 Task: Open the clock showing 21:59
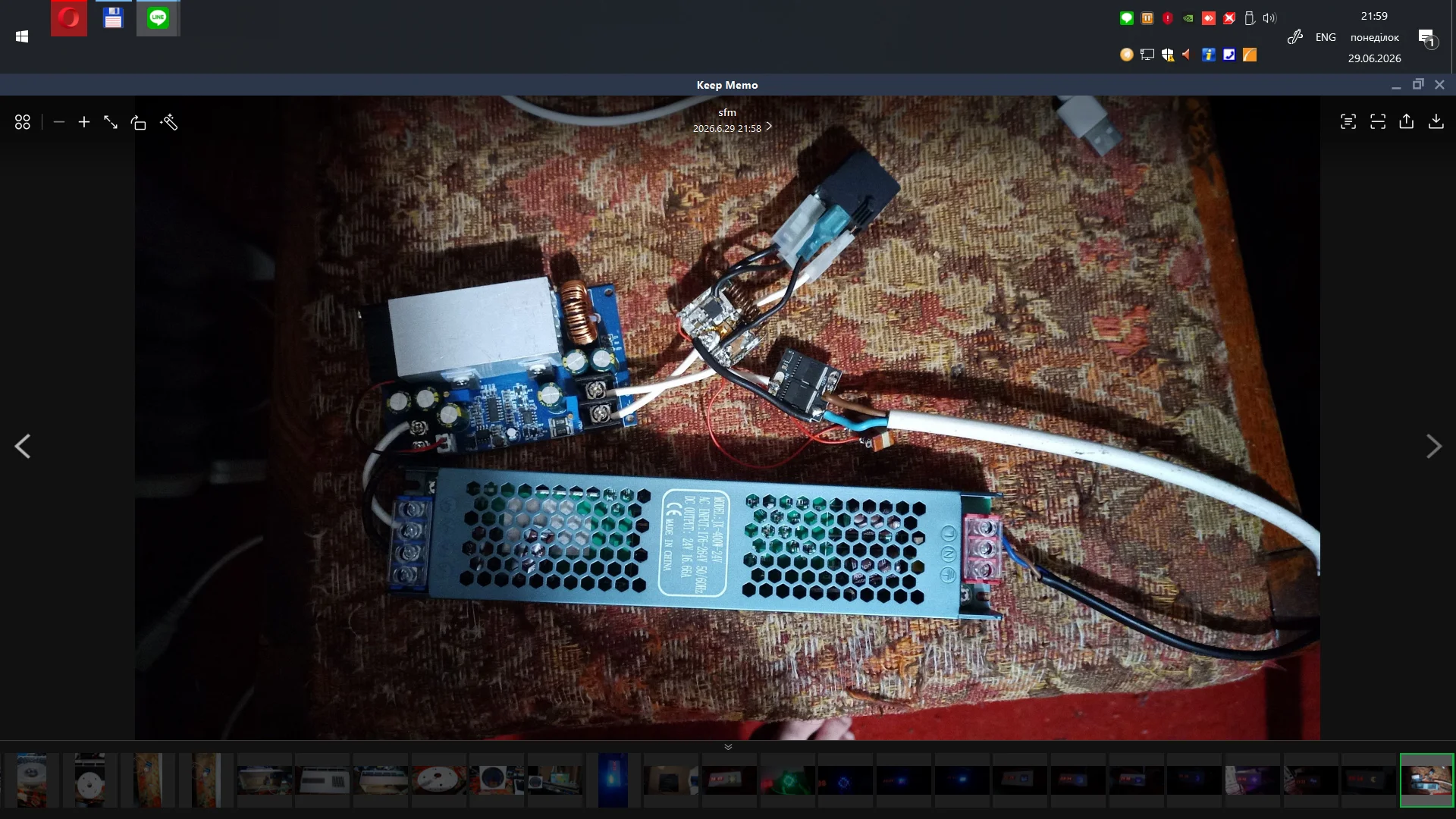(1374, 16)
